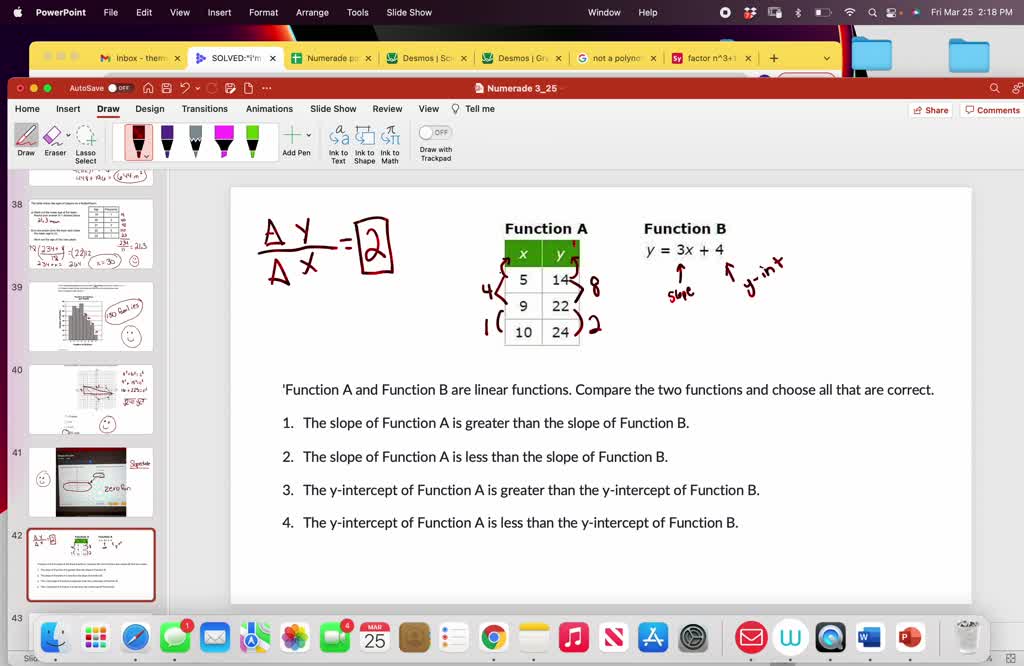Enable Draw with Trackpad toggle
Screen dimensions: 1024x666
[x=435, y=132]
